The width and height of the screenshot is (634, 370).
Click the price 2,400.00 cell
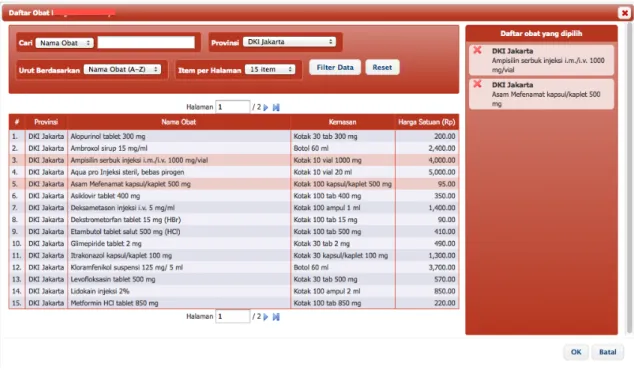click(x=427, y=148)
